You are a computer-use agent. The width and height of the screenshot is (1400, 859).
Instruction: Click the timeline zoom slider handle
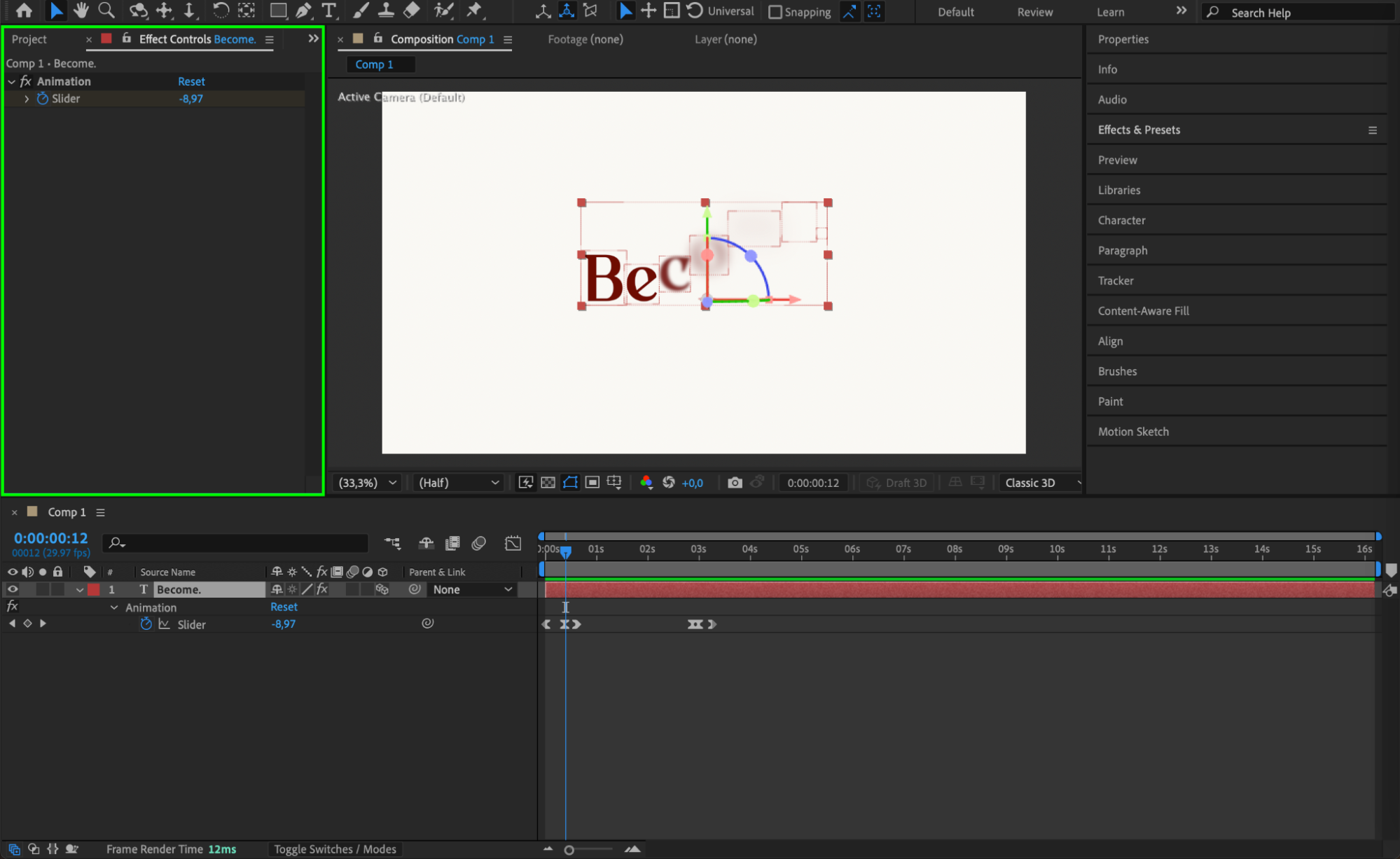pos(569,850)
